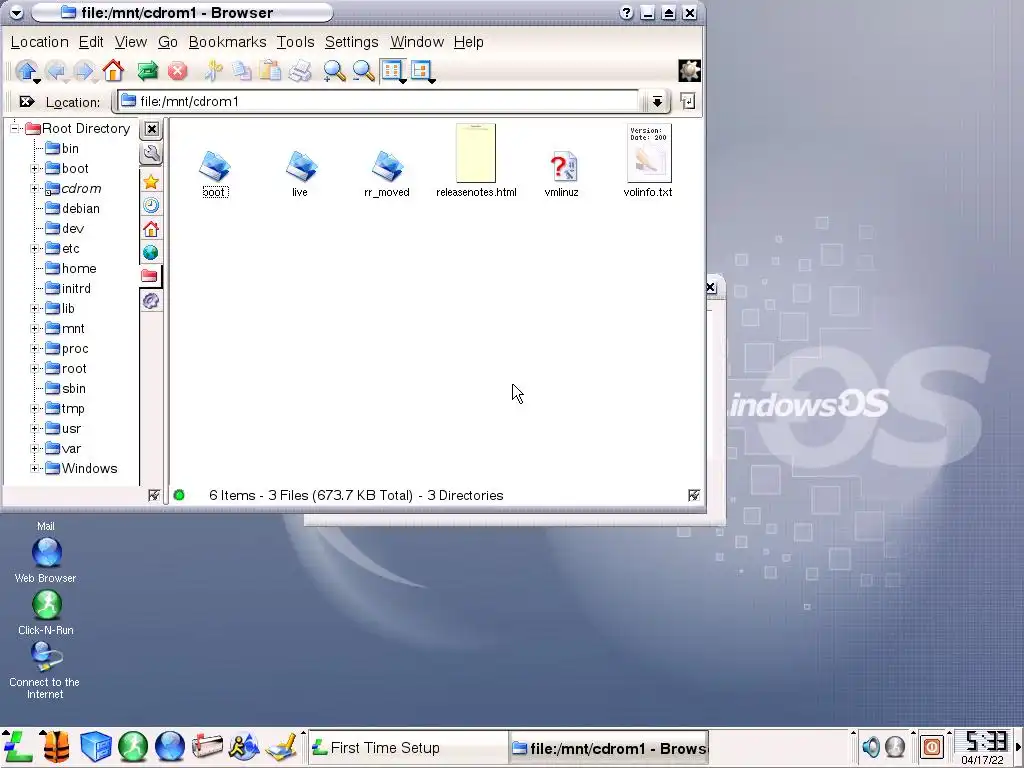Viewport: 1024px width, 768px height.
Task: Expand the cdrom folder in tree
Action: [35, 189]
